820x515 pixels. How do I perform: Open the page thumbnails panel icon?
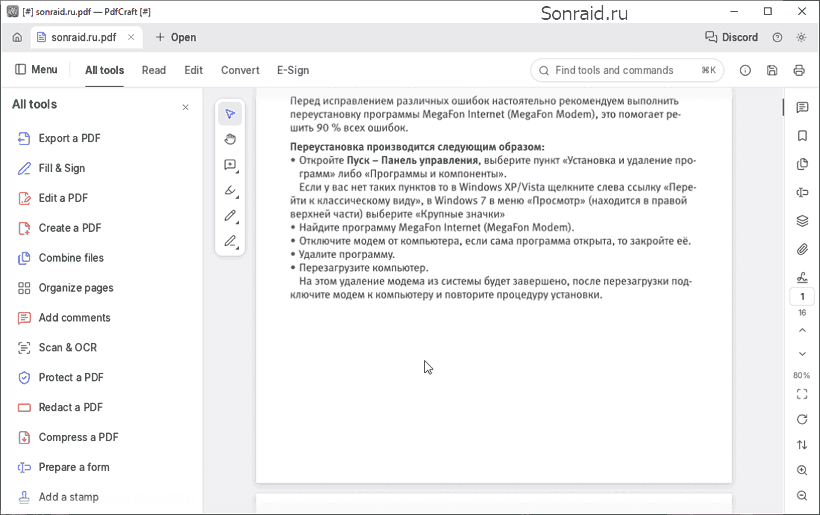point(802,164)
